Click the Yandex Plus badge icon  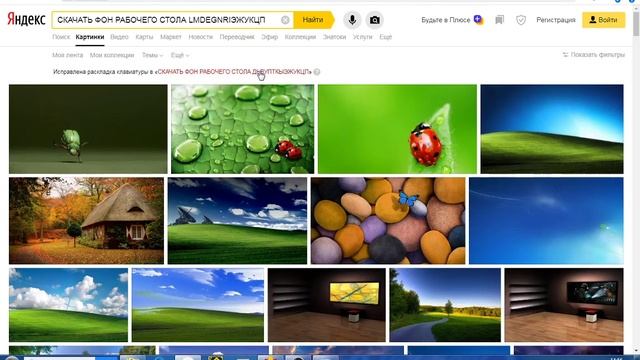pos(478,20)
